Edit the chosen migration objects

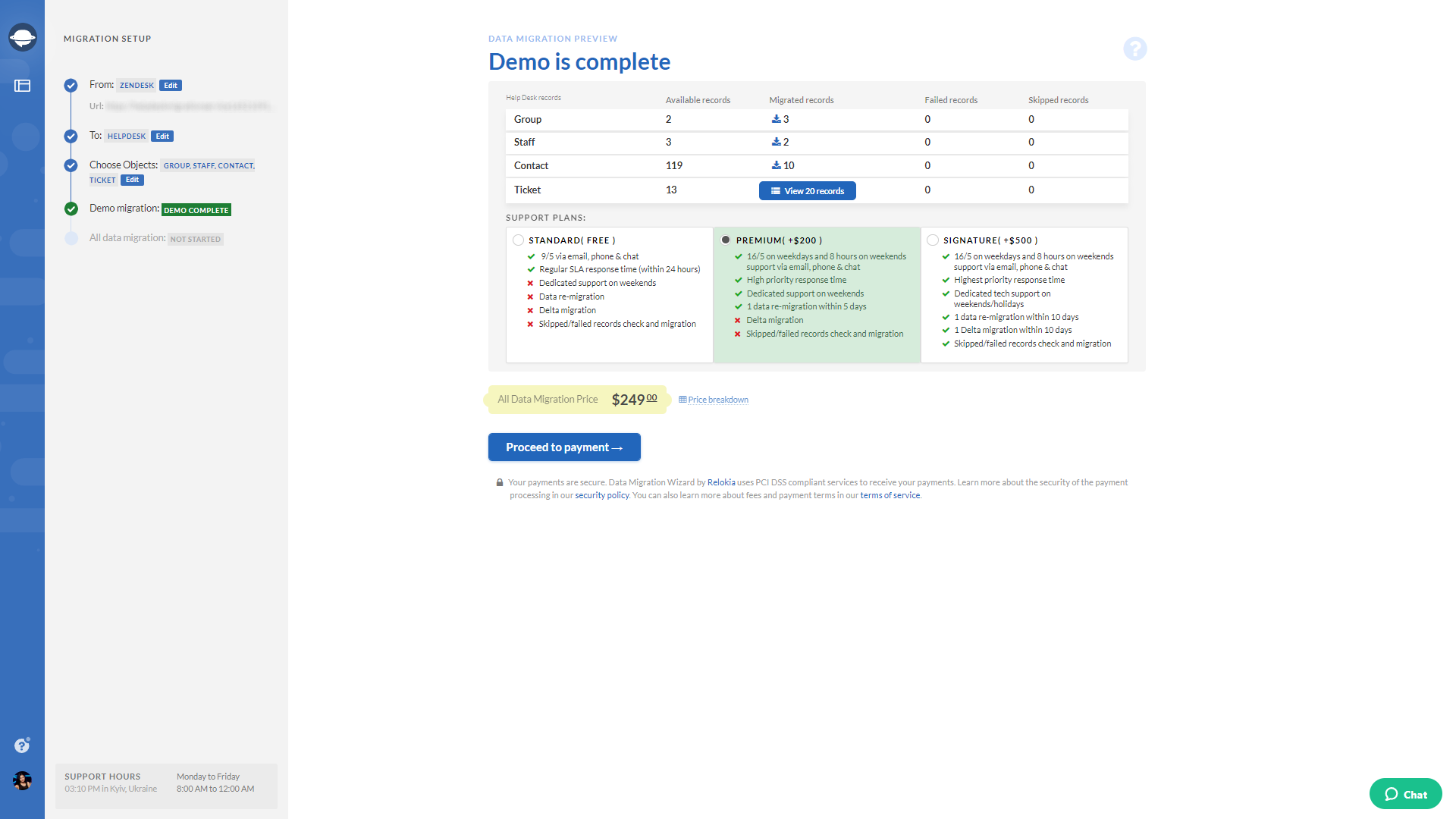(132, 180)
